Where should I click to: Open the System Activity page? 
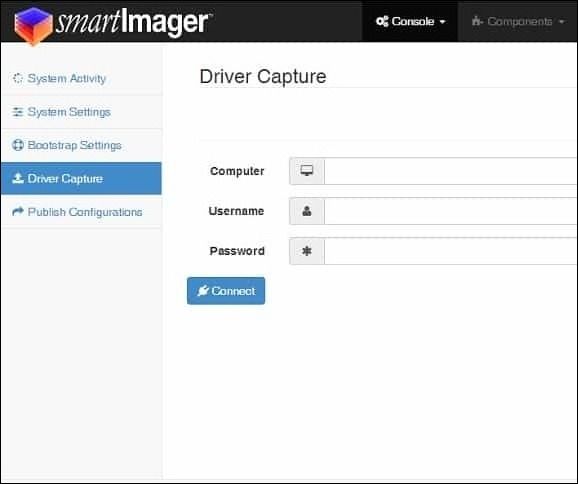pos(81,79)
